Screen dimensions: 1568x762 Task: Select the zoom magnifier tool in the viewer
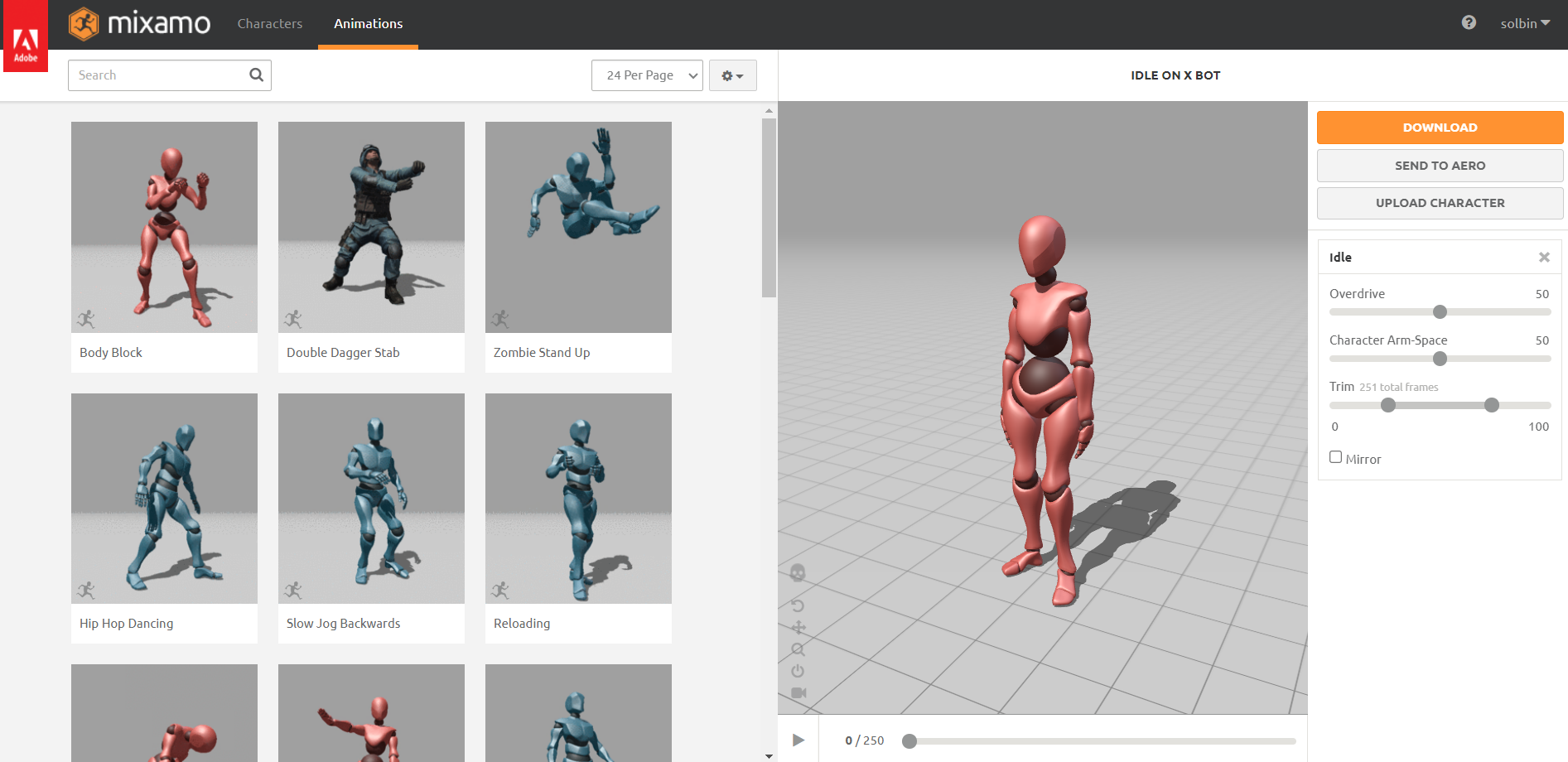coord(798,649)
